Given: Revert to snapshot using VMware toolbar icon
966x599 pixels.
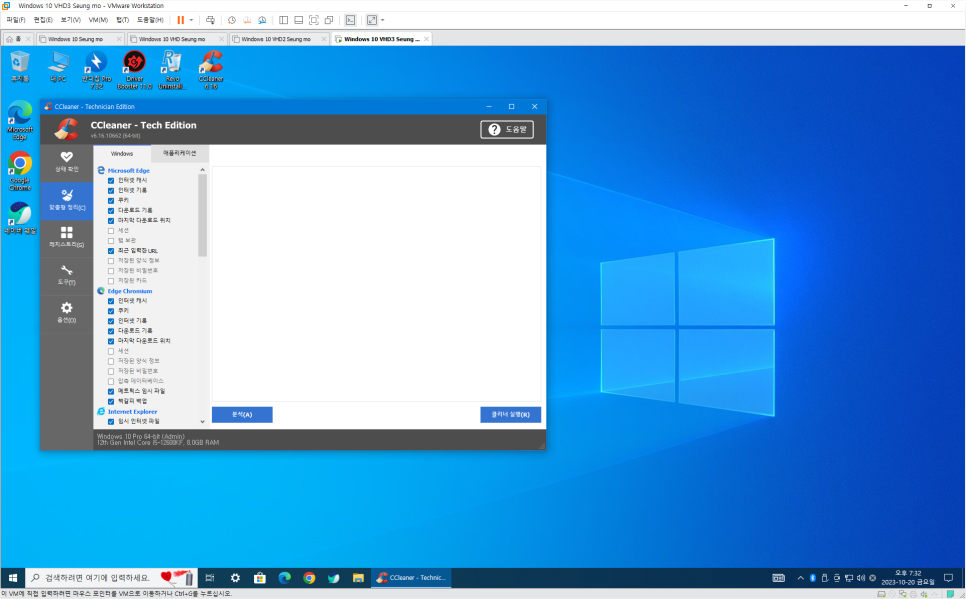Looking at the screenshot, I should pos(247,20).
